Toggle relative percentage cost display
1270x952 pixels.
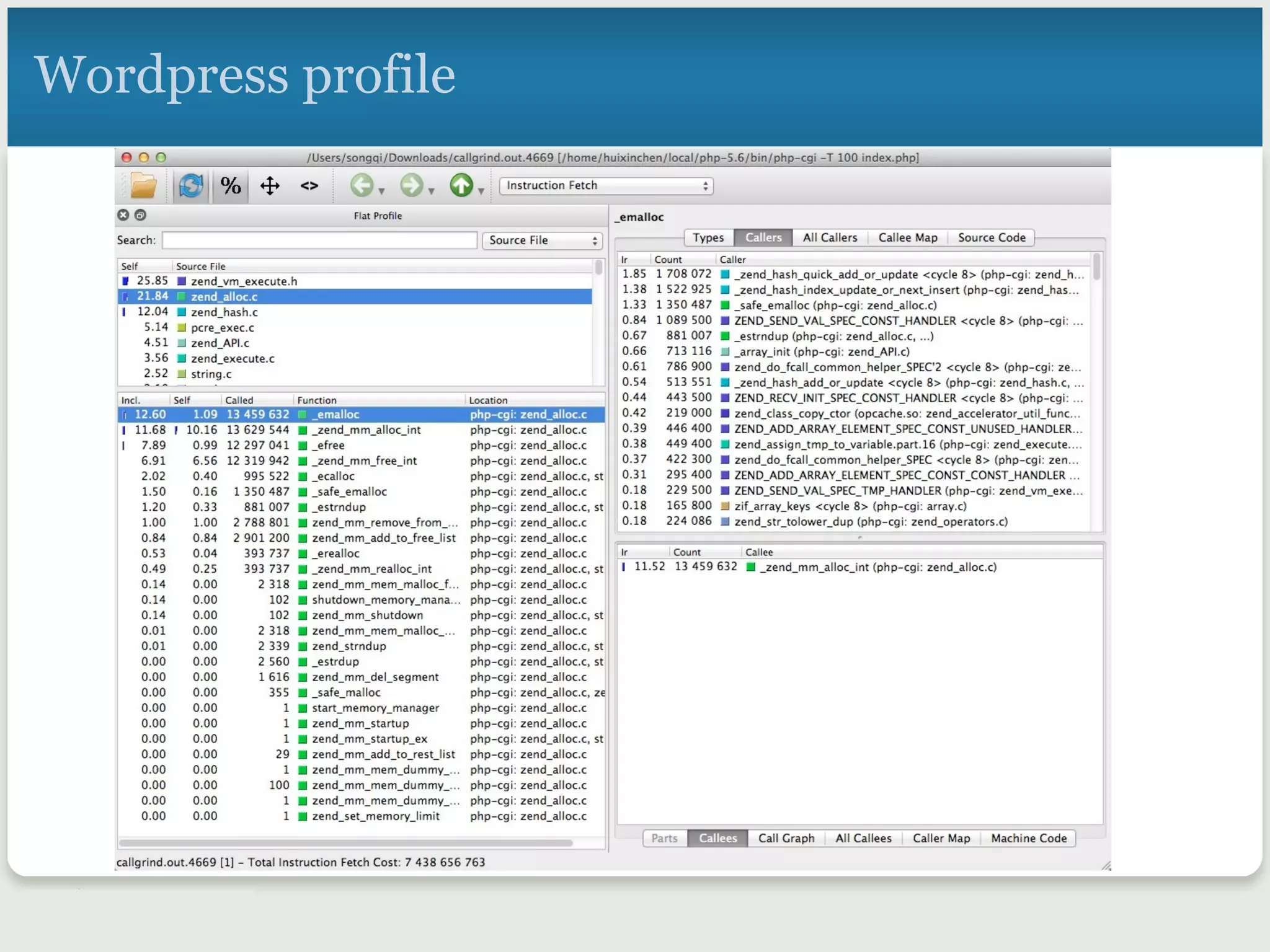pyautogui.click(x=231, y=185)
